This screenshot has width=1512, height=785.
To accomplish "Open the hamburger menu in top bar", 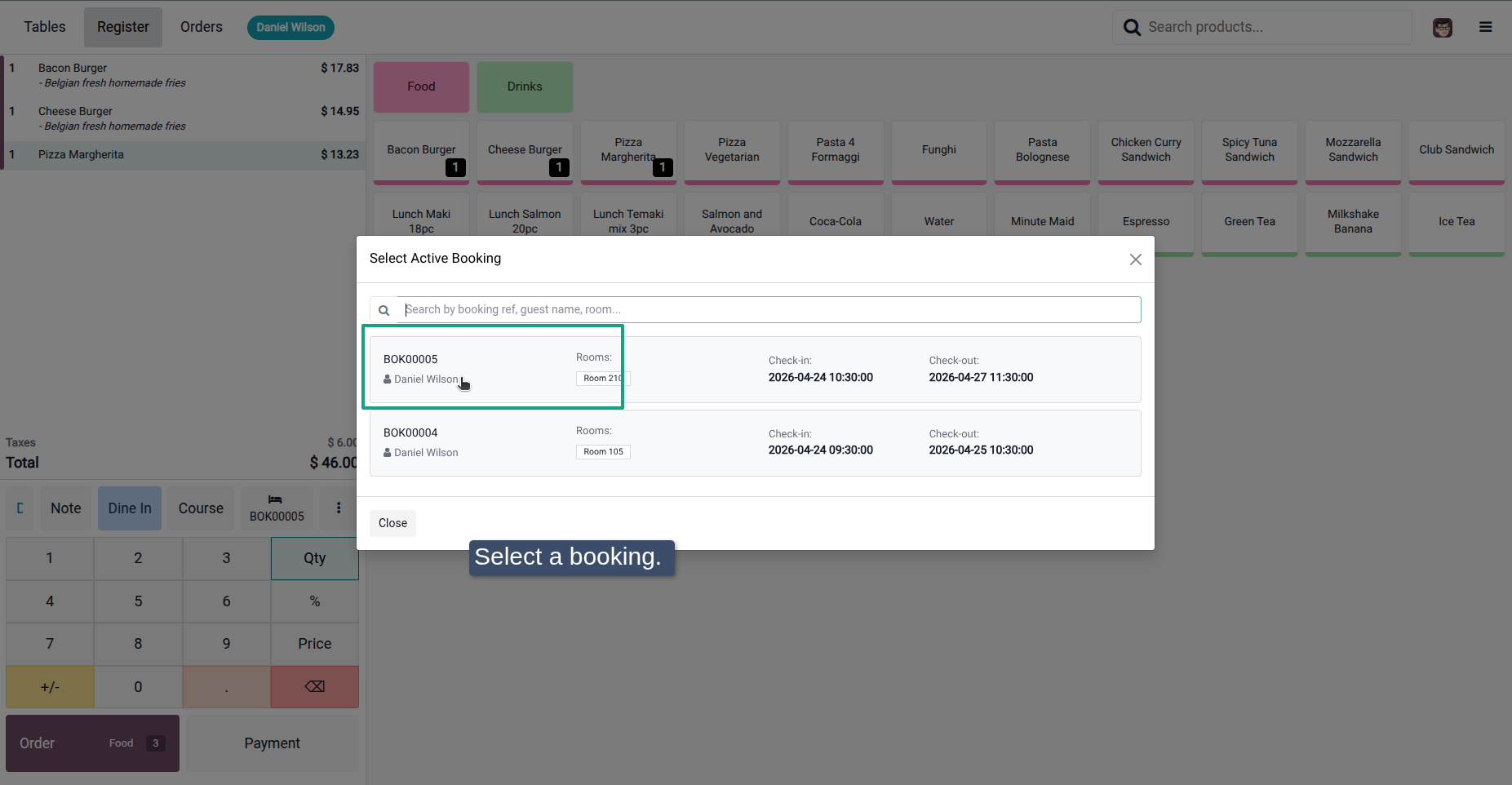I will (1485, 27).
